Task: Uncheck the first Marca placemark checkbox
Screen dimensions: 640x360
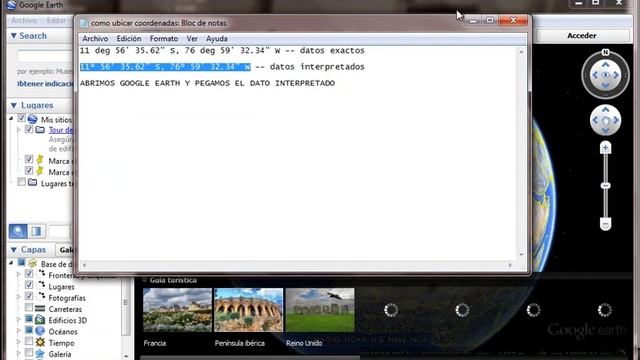Action: tap(29, 159)
